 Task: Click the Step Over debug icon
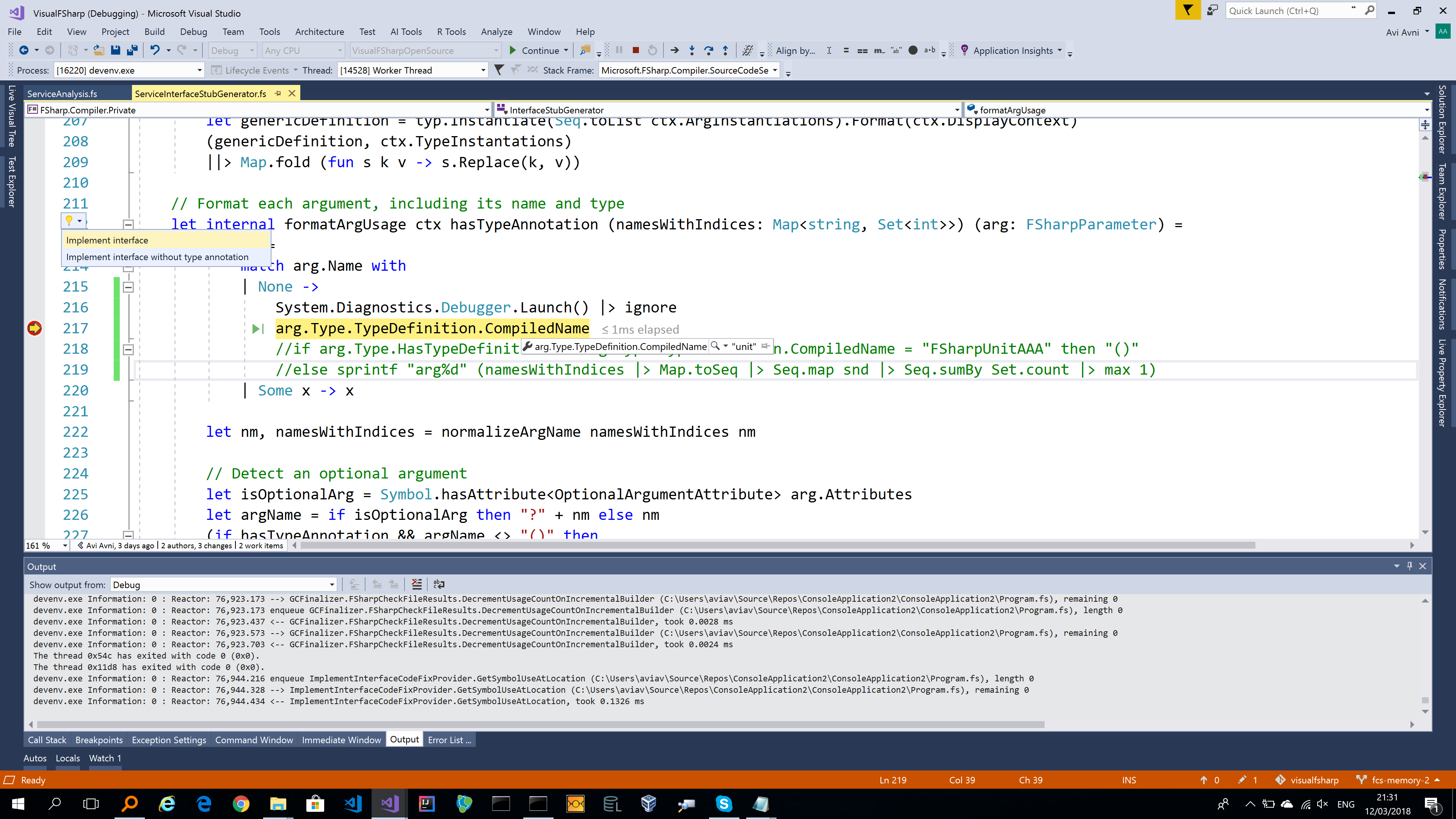tap(708, 50)
